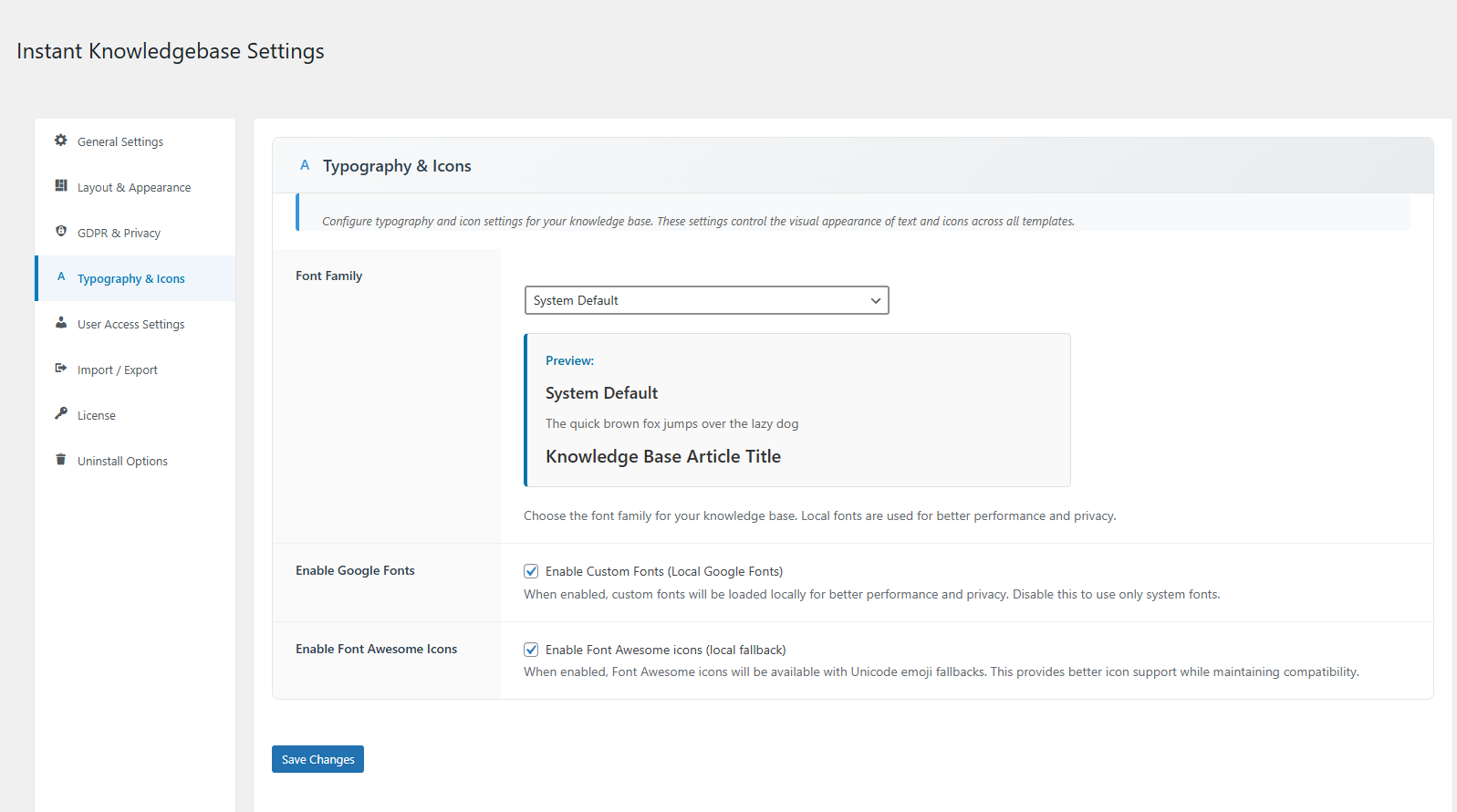
Task: Click 'The quick brown fox' preview sentence
Action: coord(671,423)
